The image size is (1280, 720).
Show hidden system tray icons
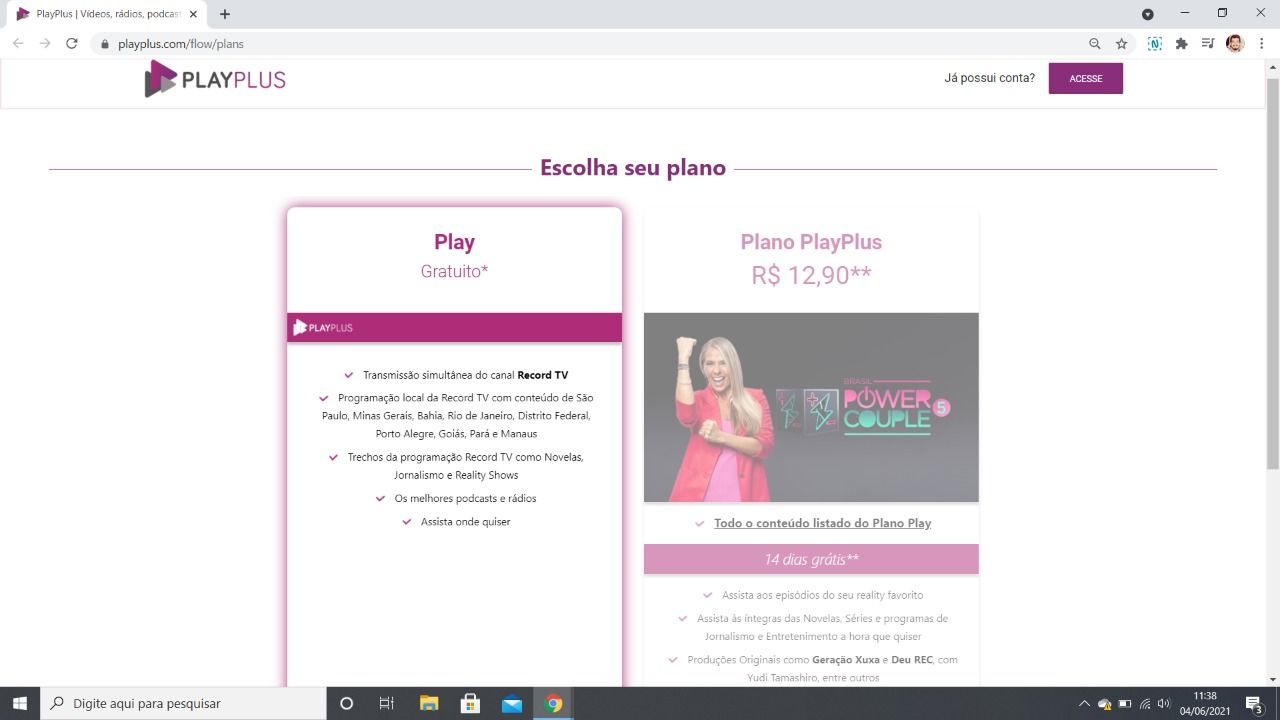coord(1084,703)
